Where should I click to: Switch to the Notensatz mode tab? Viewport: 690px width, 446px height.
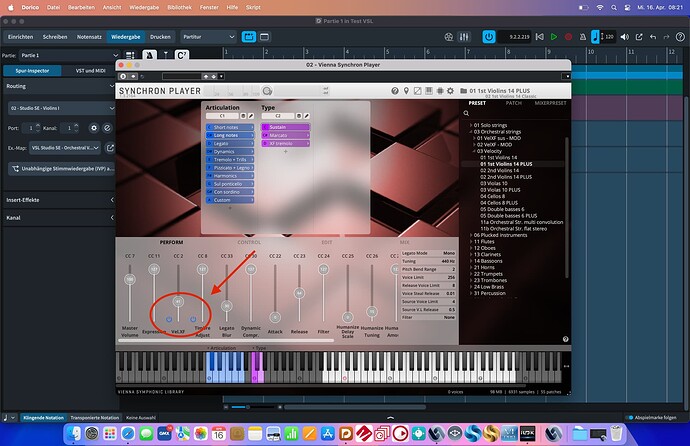point(89,37)
